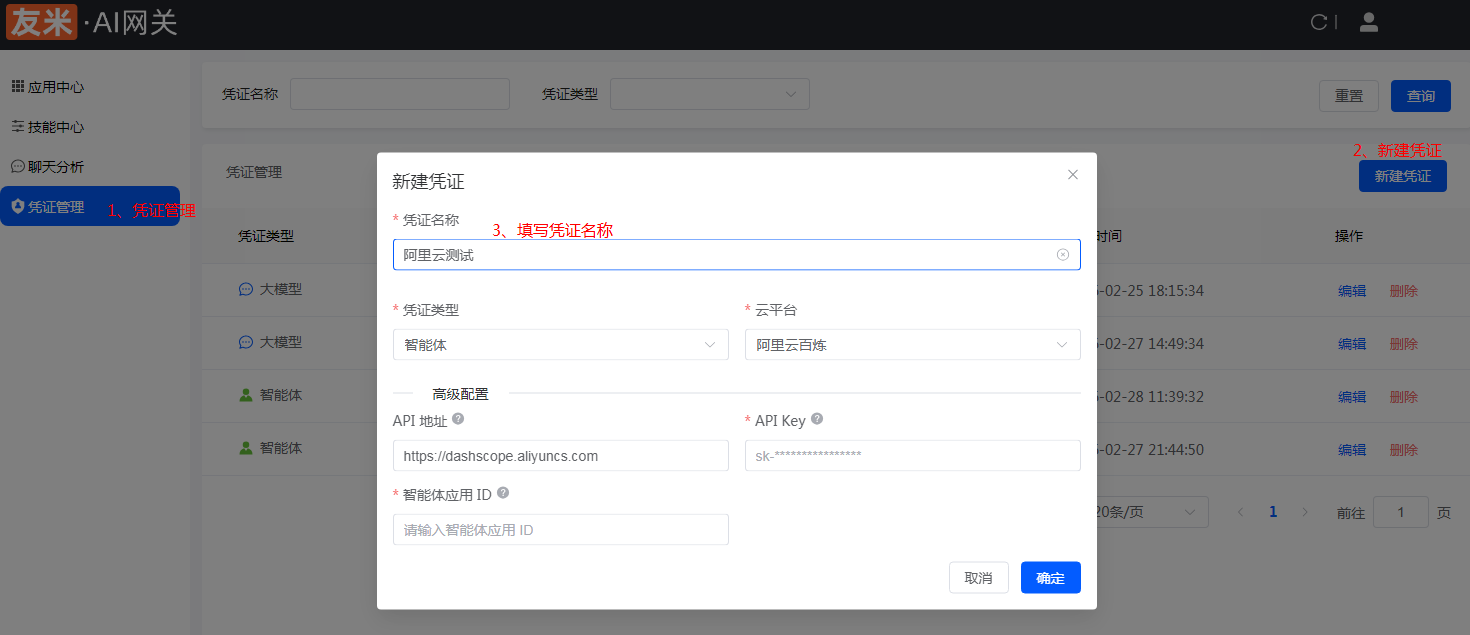Screen dimensions: 1470x635
Task: Select 聊天分析 from sidebar menu
Action: (x=56, y=167)
